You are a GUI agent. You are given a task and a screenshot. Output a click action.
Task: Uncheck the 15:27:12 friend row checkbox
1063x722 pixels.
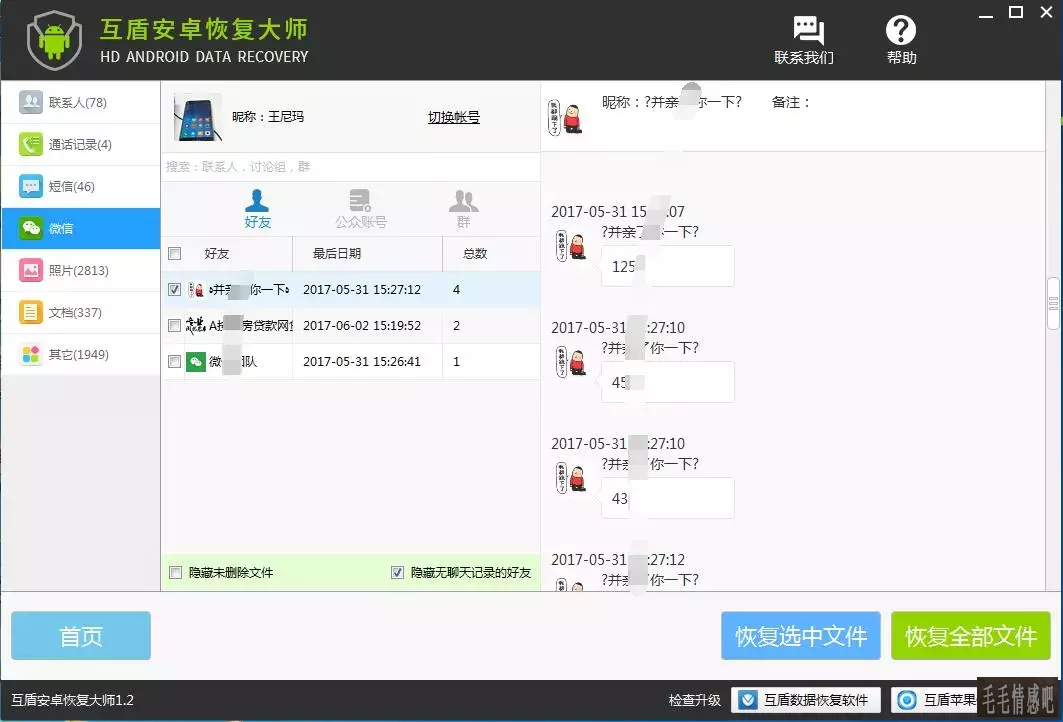pos(174,289)
